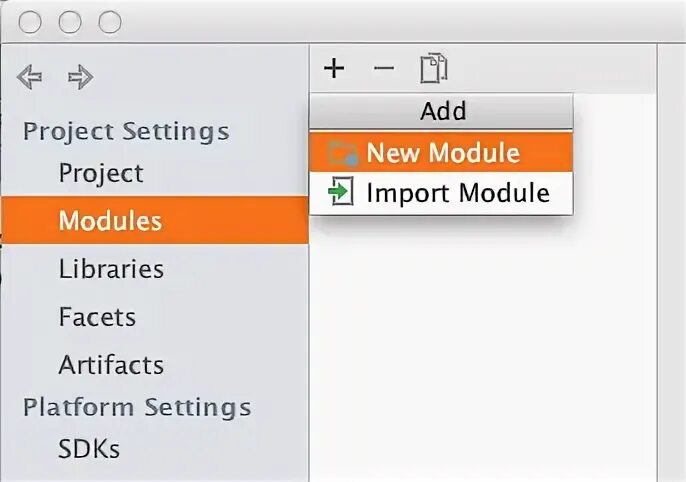This screenshot has height=482, width=686.
Task: Click the Platform Settings section heading
Action: (137, 407)
